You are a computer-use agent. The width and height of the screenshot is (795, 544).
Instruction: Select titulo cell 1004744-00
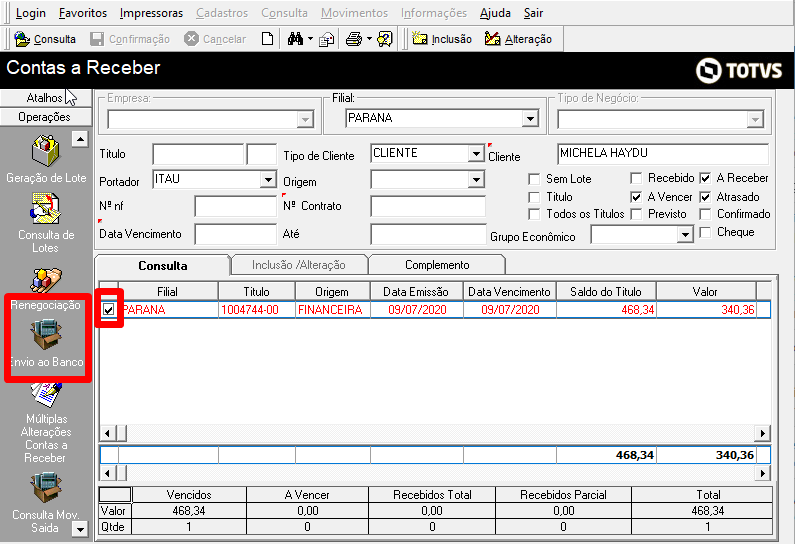click(x=257, y=310)
